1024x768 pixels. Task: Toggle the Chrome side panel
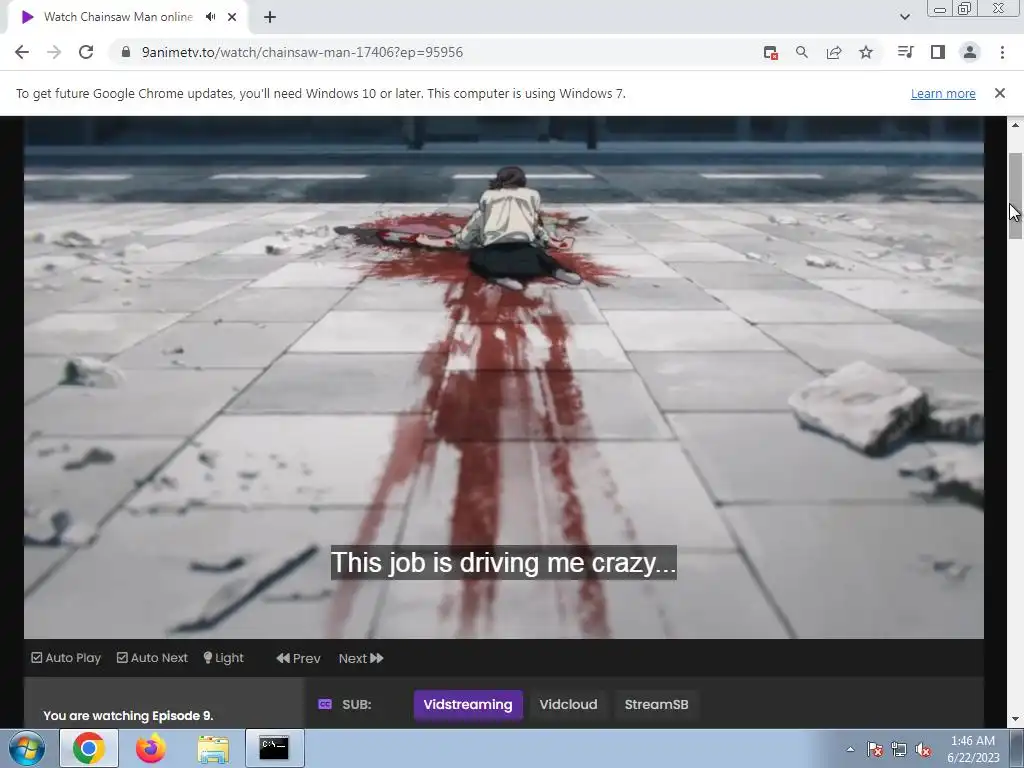tap(938, 52)
